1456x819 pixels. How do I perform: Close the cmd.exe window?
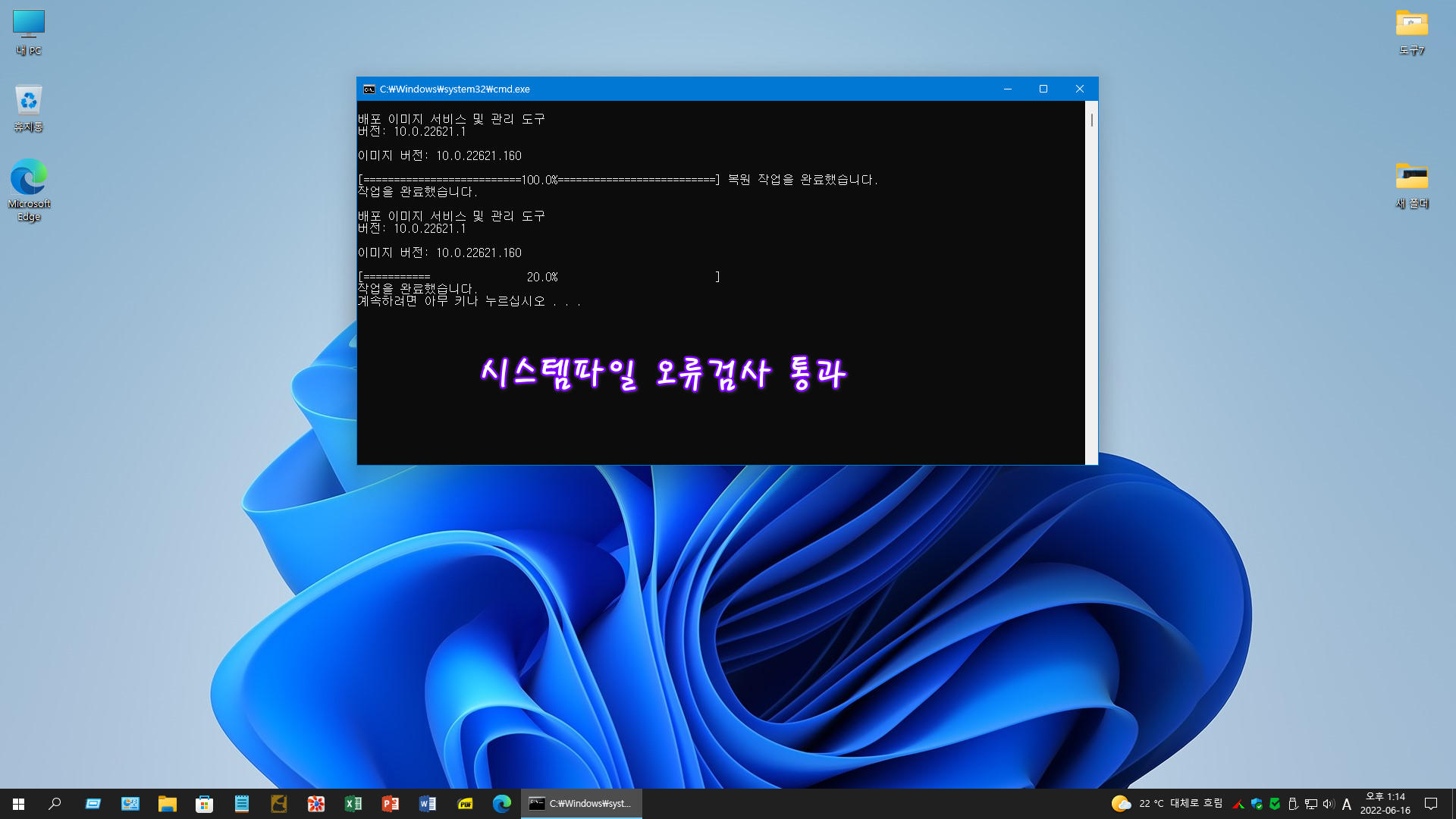point(1080,89)
